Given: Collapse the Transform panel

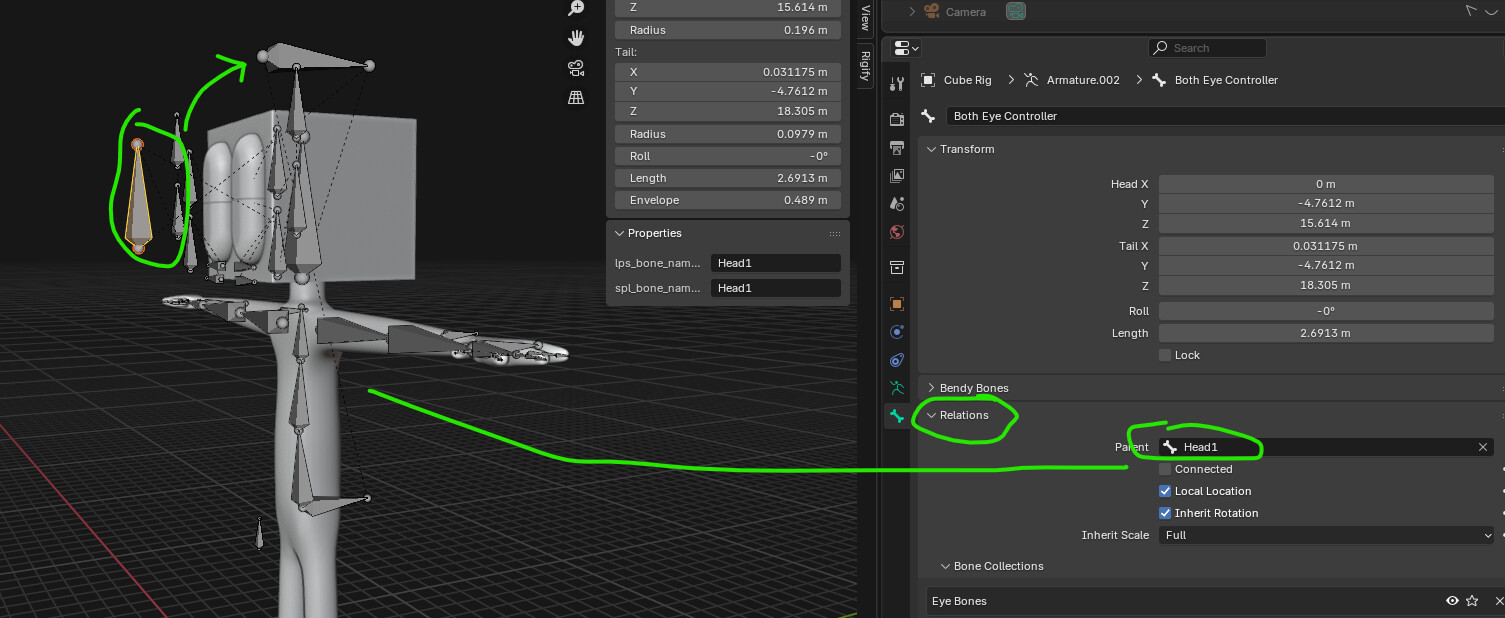Looking at the screenshot, I should pyautogui.click(x=932, y=149).
